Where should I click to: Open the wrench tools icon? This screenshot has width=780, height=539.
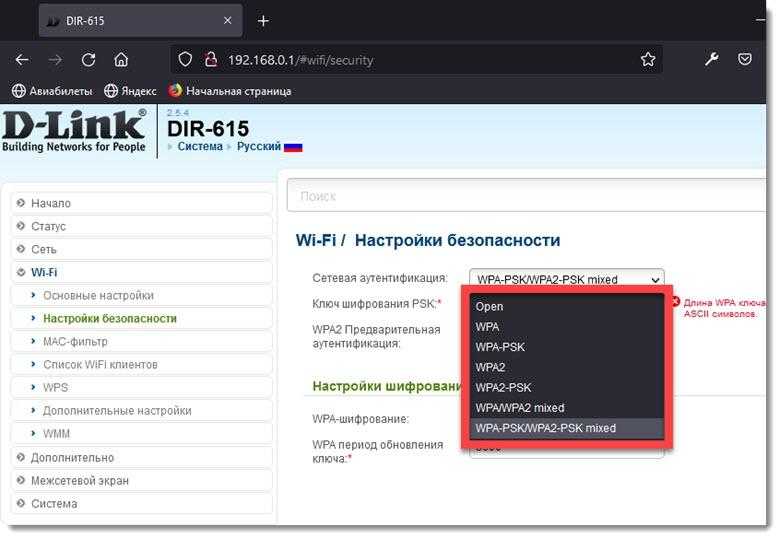click(712, 60)
